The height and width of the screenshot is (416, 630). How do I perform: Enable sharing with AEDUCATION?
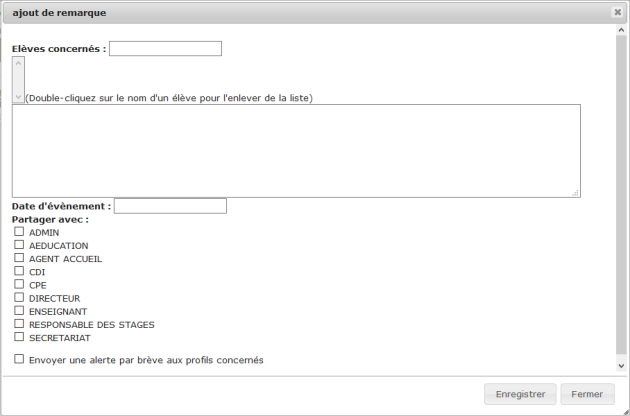19,245
